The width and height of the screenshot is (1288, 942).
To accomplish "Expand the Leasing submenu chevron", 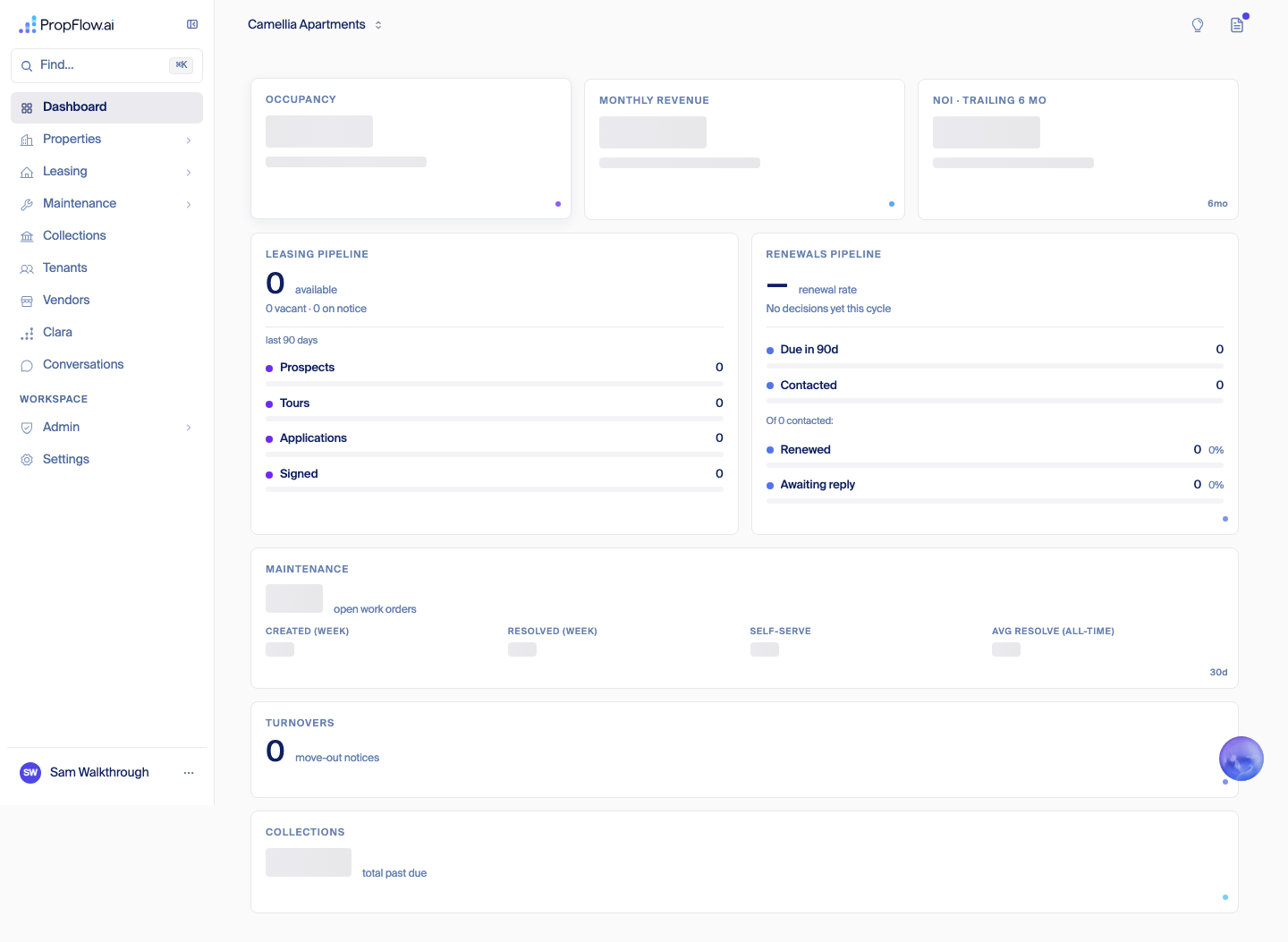I will [x=189, y=173].
